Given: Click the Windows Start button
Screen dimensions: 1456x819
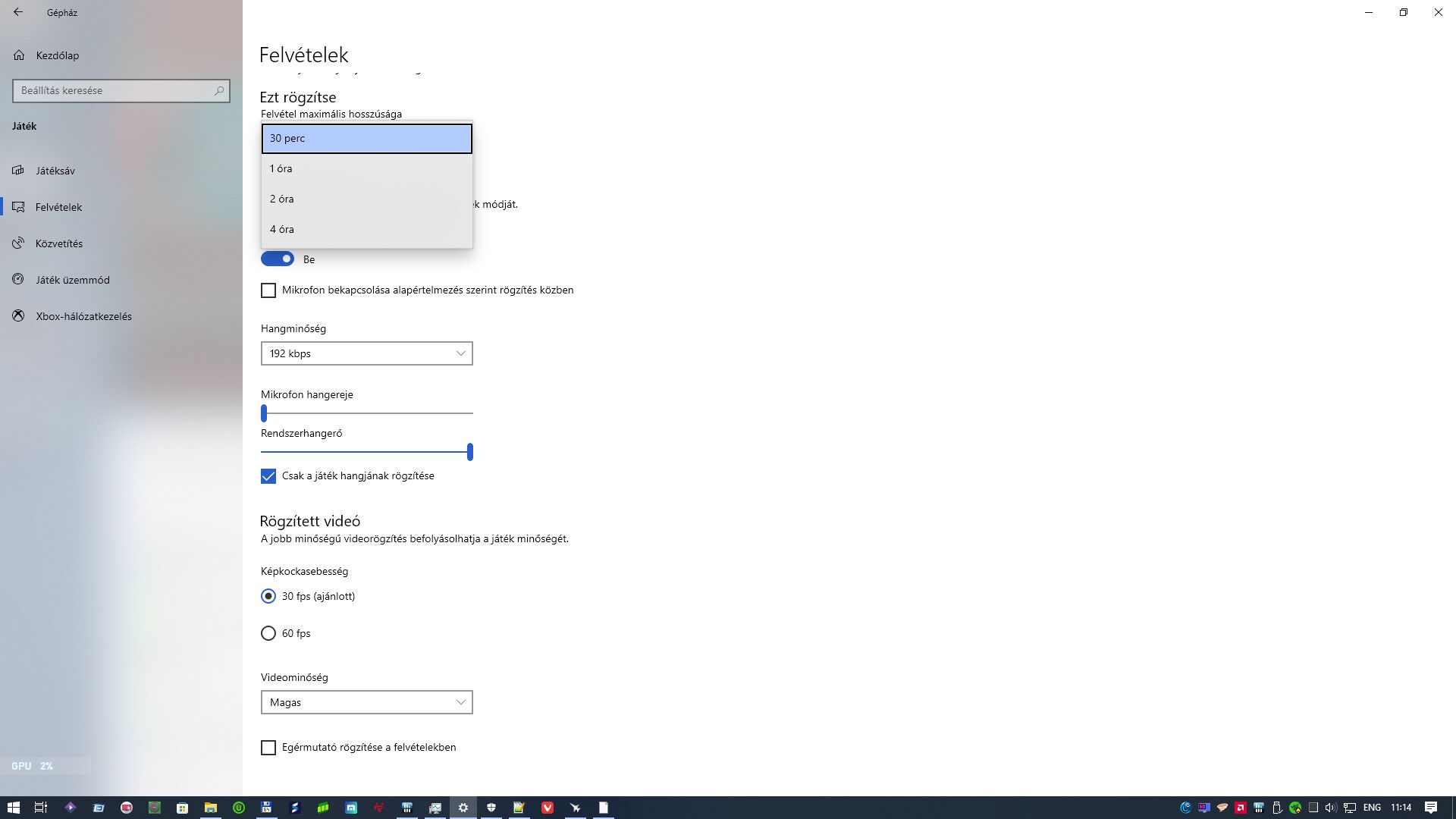Looking at the screenshot, I should [x=13, y=808].
